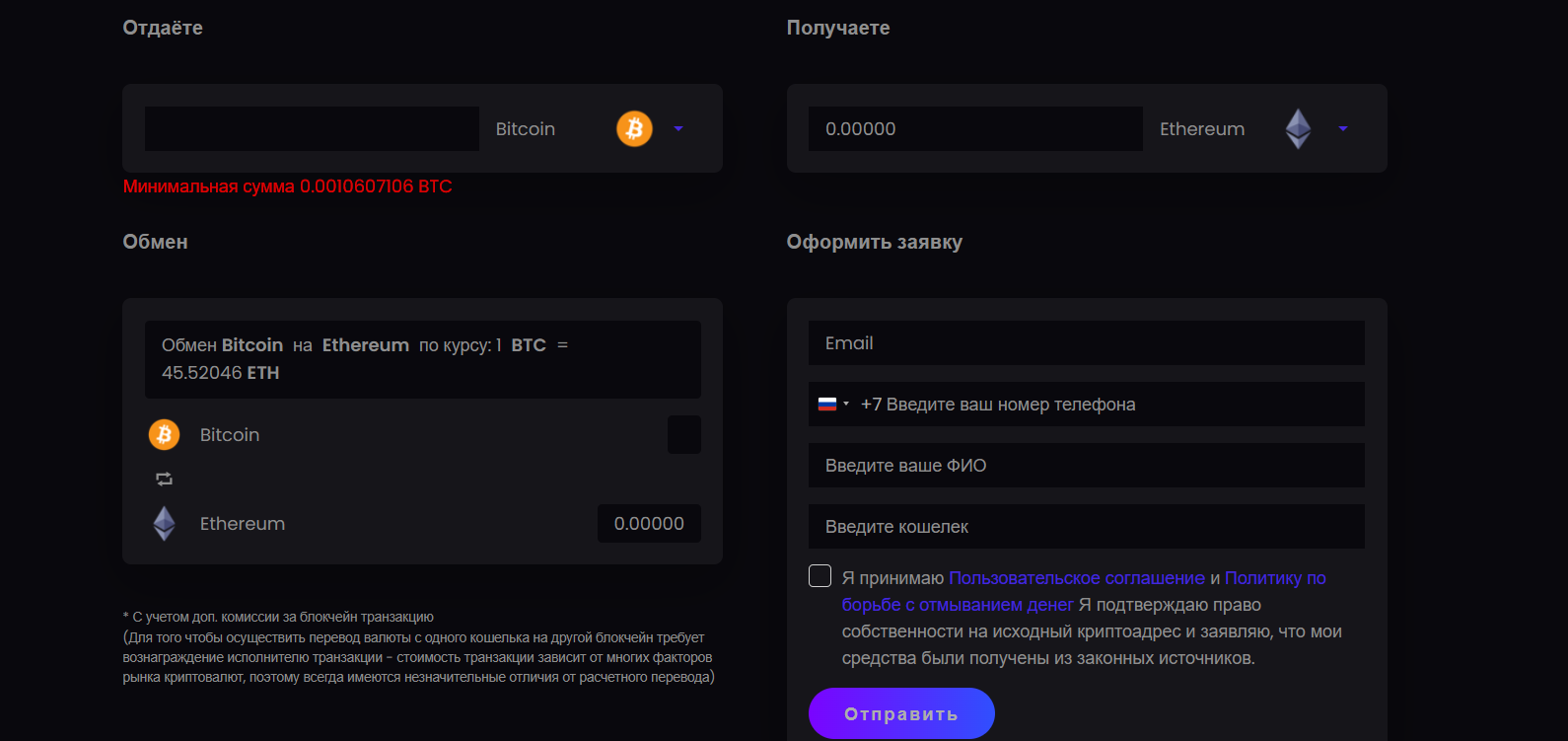The width and height of the screenshot is (1568, 741).
Task: Click the Оформить заявку heading
Action: click(x=875, y=242)
